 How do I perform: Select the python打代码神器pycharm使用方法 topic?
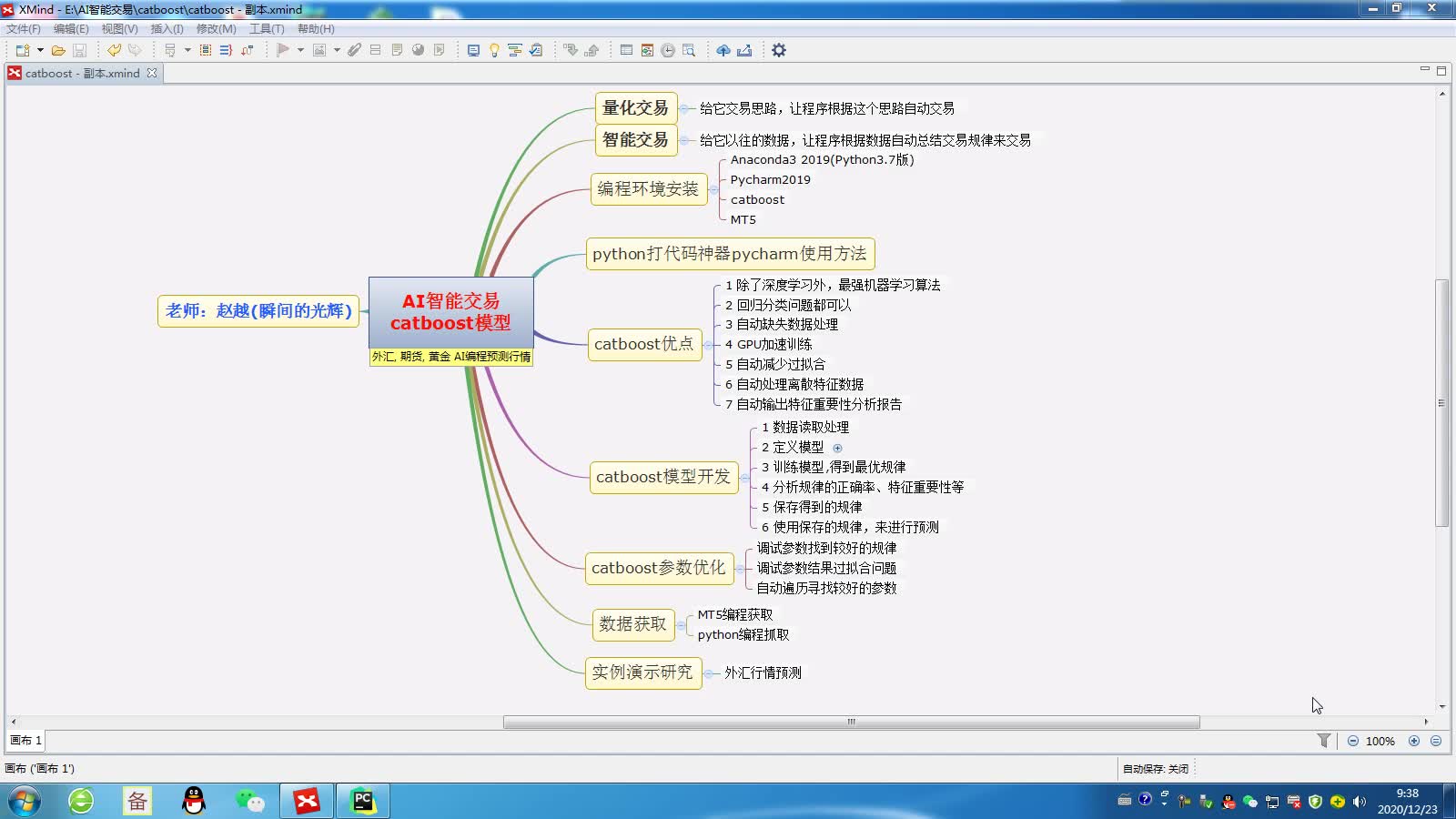pyautogui.click(x=730, y=254)
